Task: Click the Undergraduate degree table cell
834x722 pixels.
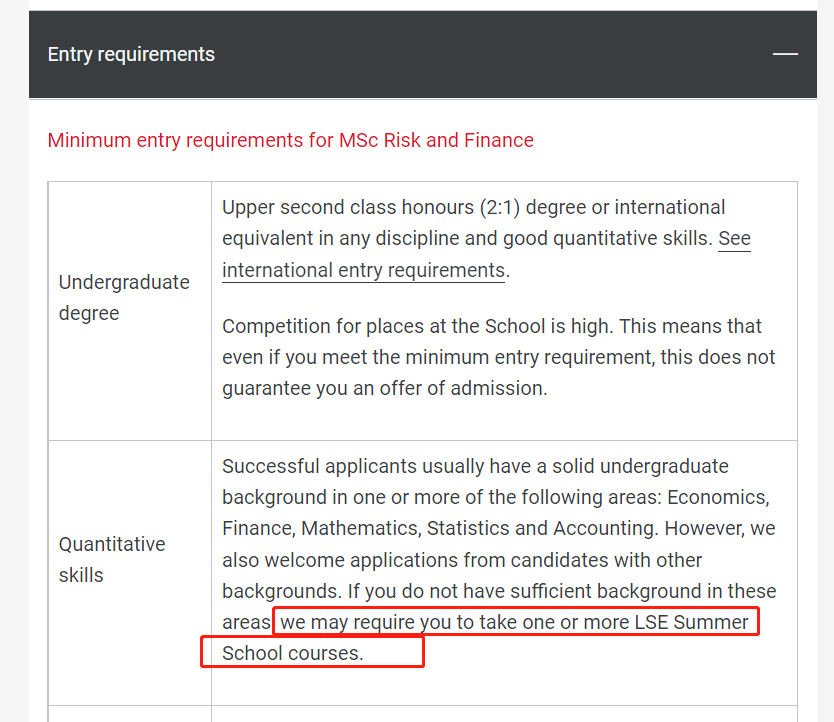Action: 124,297
